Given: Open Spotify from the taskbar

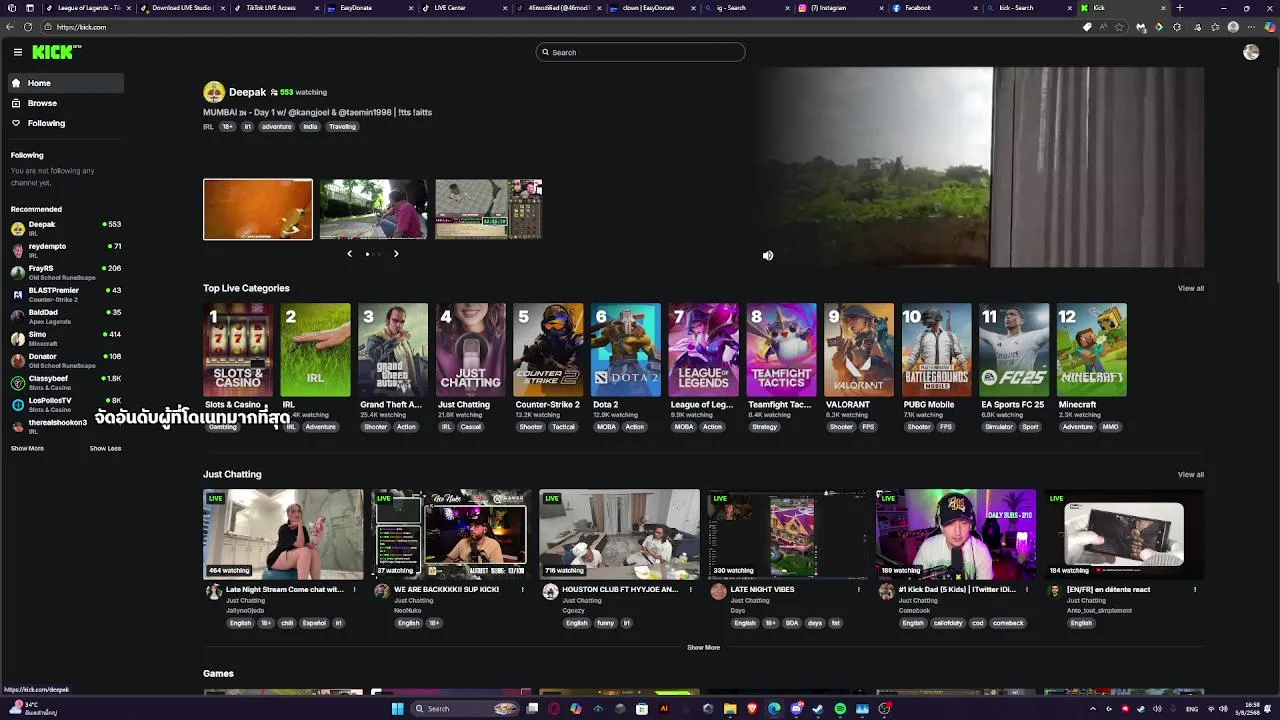Looking at the screenshot, I should click(840, 709).
